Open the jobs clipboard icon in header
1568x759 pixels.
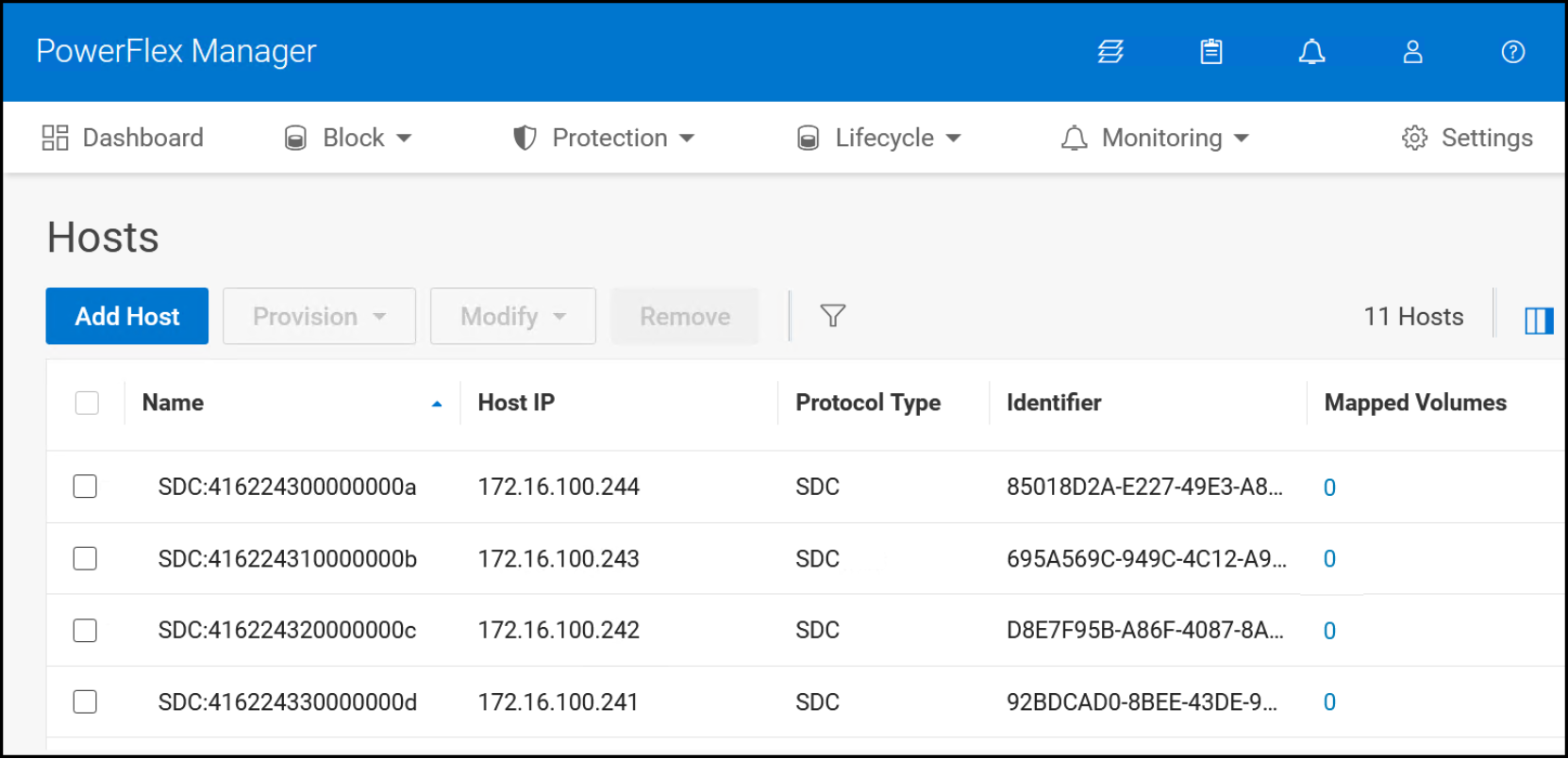[1211, 52]
